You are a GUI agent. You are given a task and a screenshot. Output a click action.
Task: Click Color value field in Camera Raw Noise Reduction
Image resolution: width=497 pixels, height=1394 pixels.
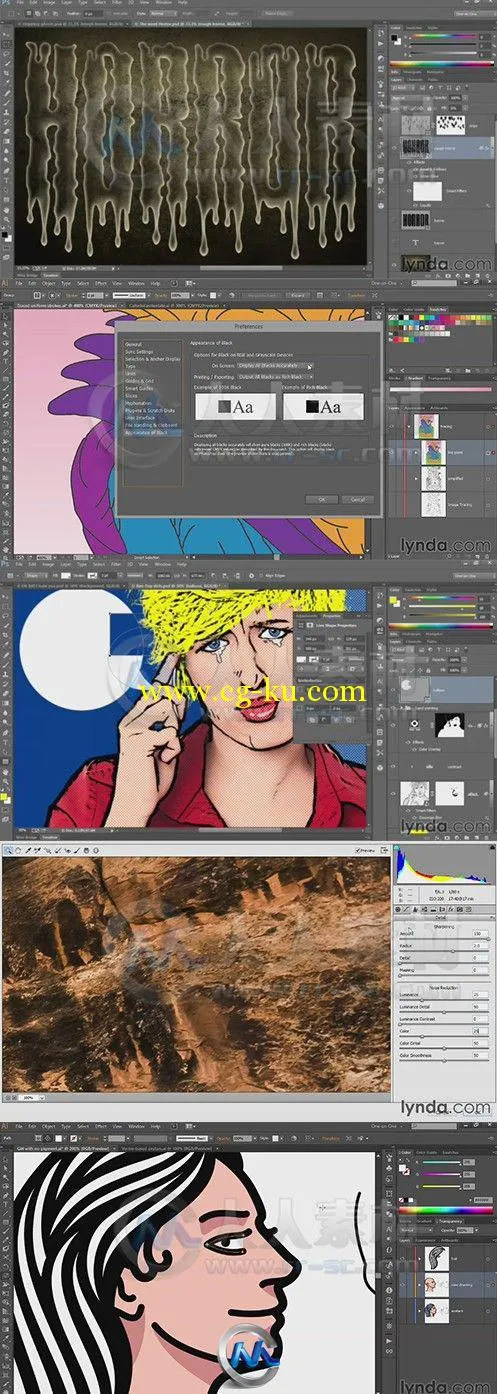click(x=480, y=1031)
